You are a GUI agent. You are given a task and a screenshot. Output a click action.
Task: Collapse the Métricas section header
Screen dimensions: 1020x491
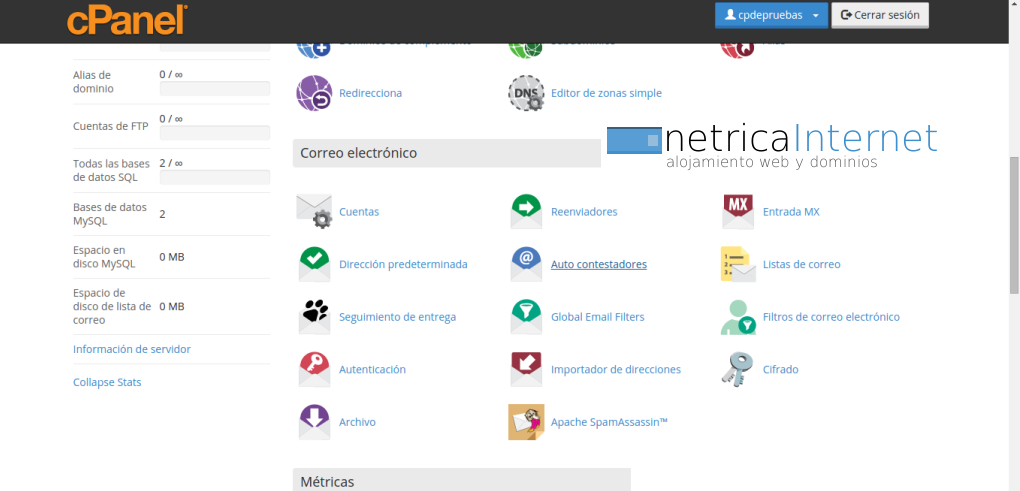point(461,481)
